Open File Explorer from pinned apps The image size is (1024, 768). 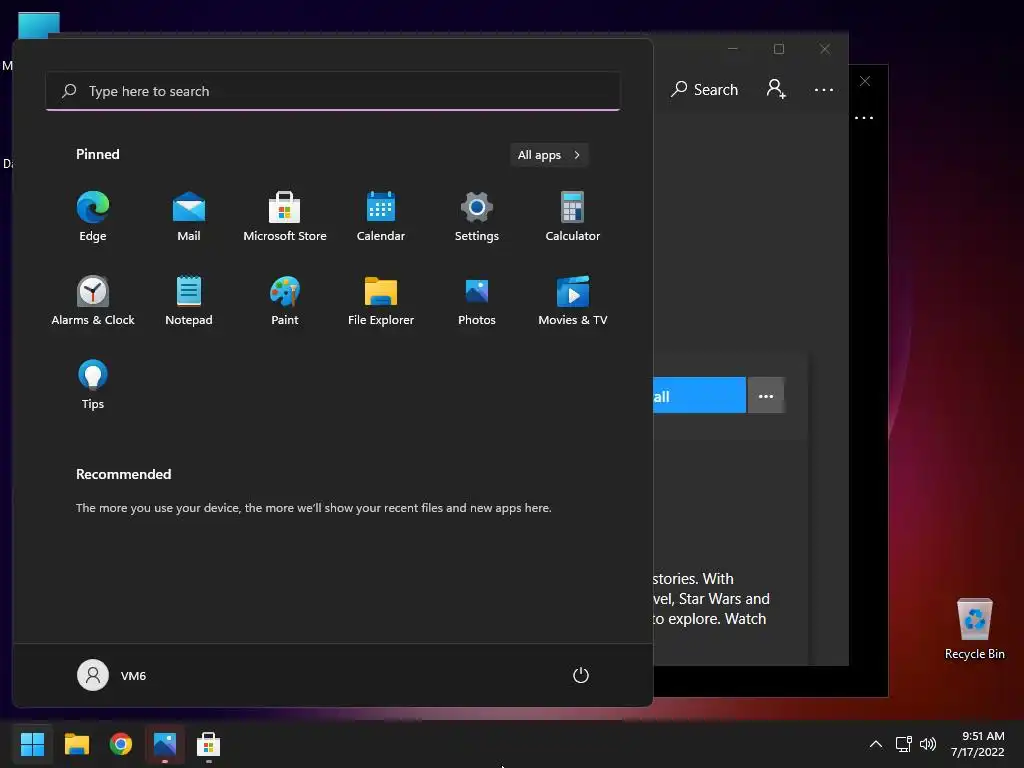[x=381, y=301]
